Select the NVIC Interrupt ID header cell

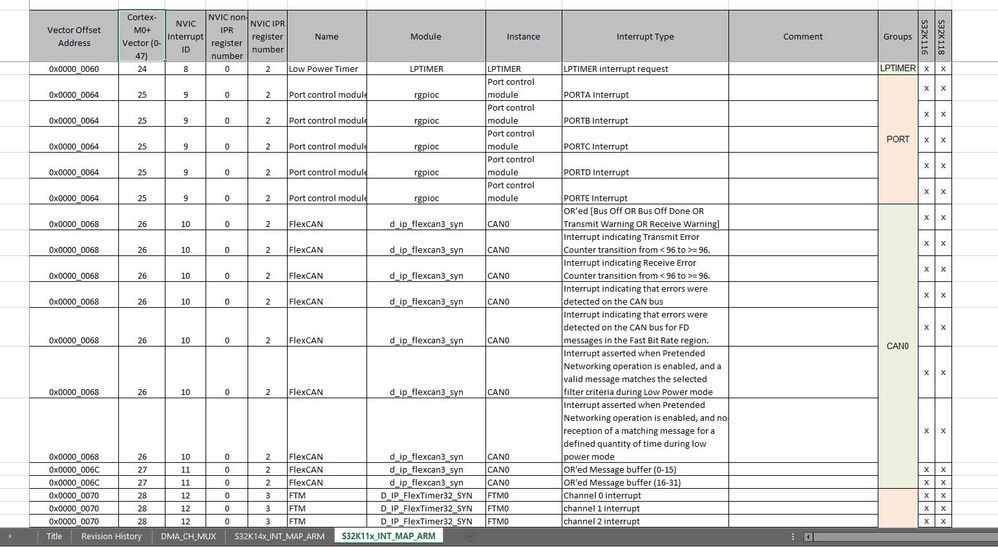pos(185,36)
